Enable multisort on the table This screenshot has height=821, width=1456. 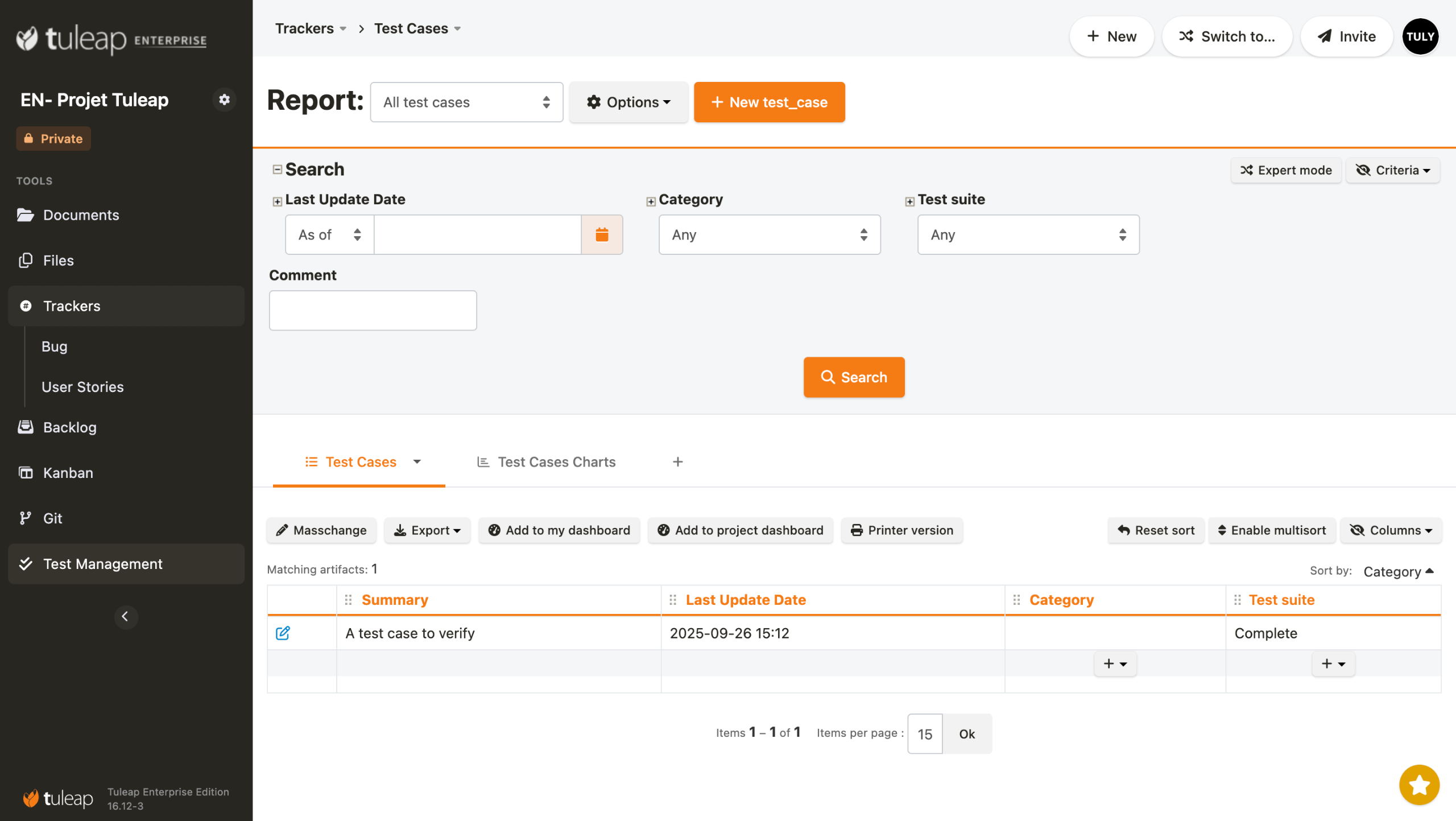pos(1272,530)
